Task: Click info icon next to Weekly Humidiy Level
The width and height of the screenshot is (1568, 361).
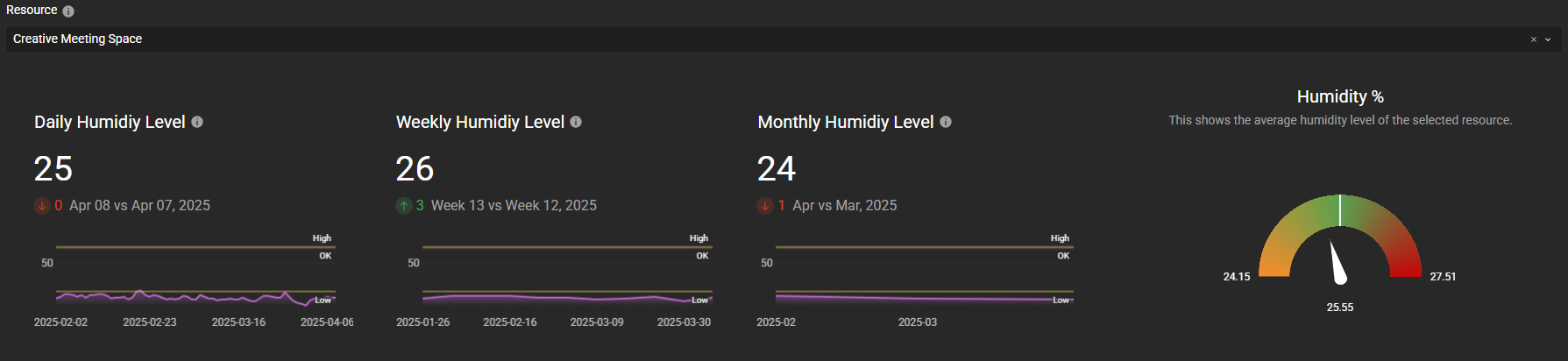Action: (x=576, y=122)
